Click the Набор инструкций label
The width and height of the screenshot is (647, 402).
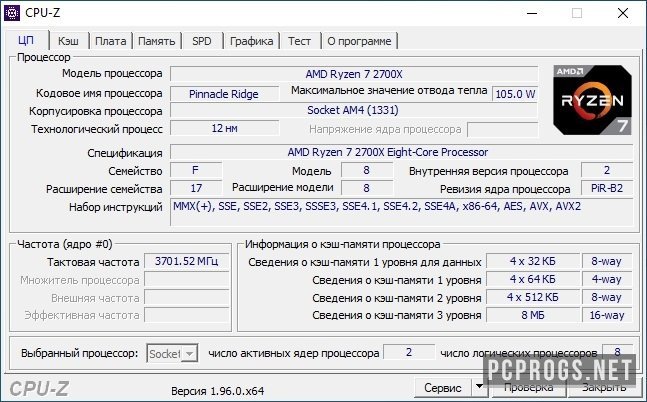coord(116,207)
